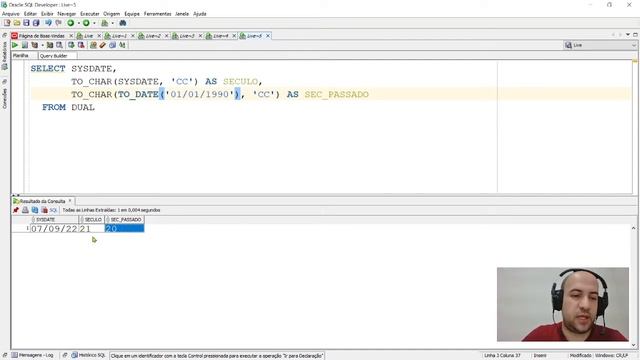Open the Live connection dropdown

pyautogui.click(x=600, y=45)
